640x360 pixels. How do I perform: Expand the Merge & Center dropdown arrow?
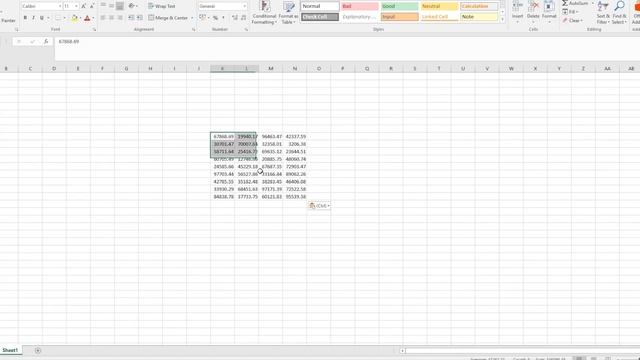click(x=192, y=18)
